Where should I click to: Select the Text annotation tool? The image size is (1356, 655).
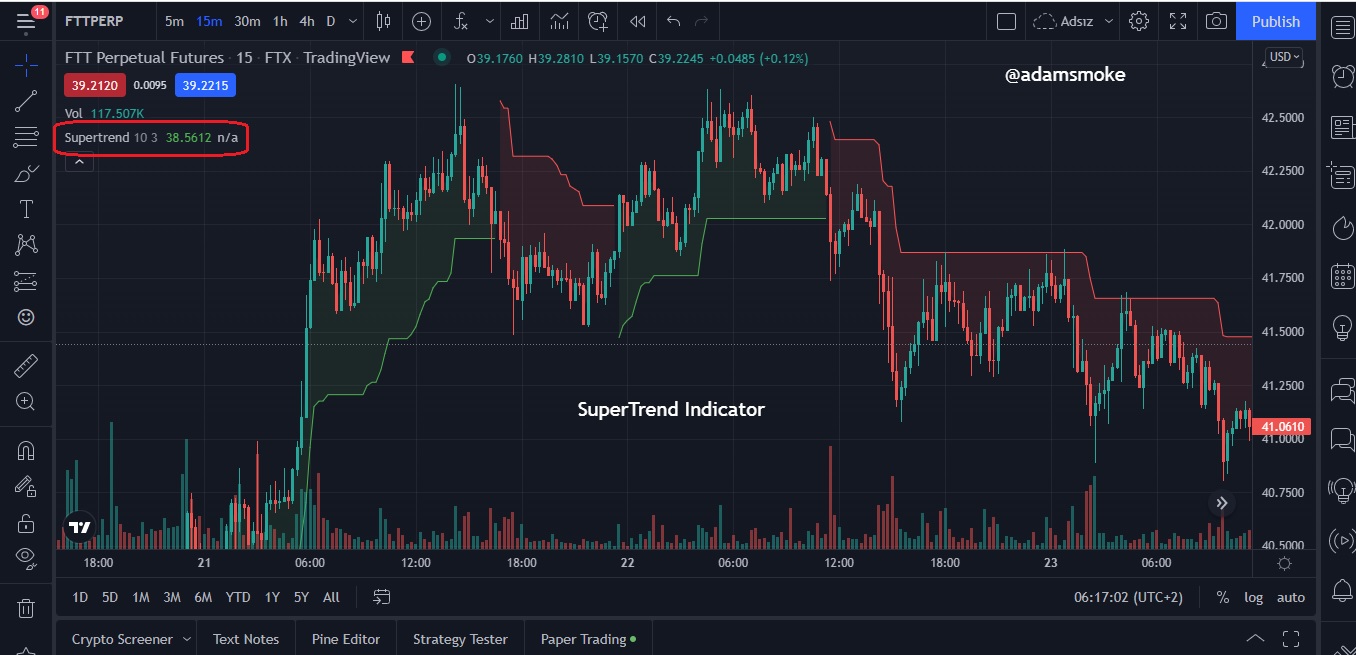pyautogui.click(x=26, y=209)
